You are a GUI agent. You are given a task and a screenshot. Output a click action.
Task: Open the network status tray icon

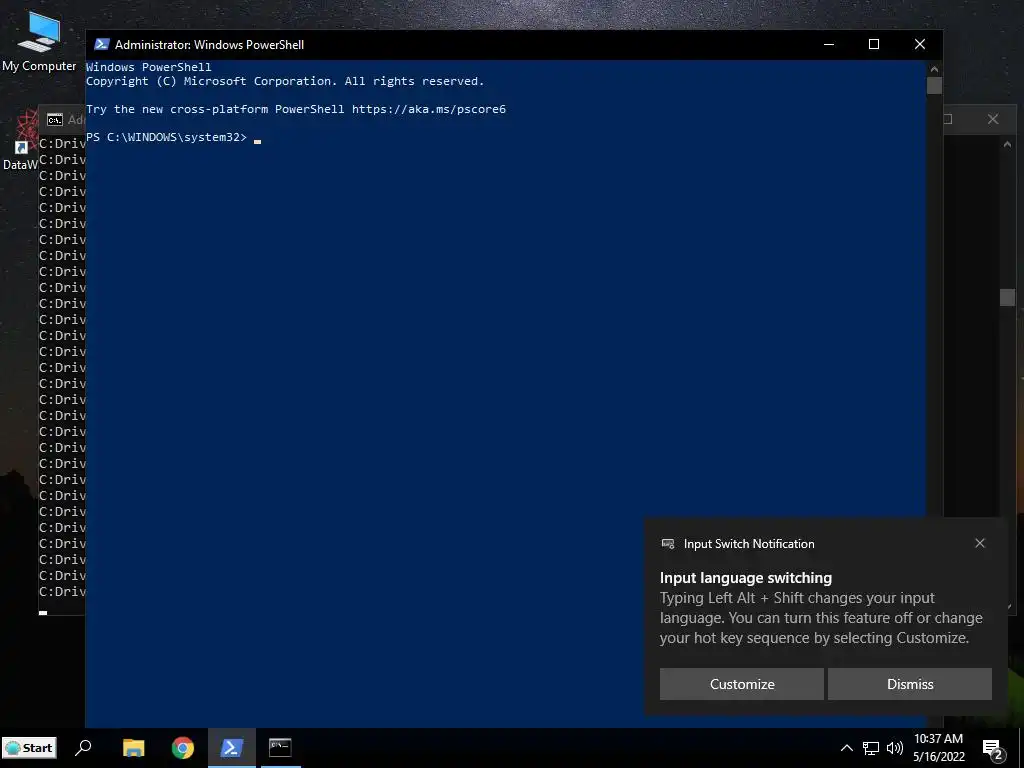(871, 748)
